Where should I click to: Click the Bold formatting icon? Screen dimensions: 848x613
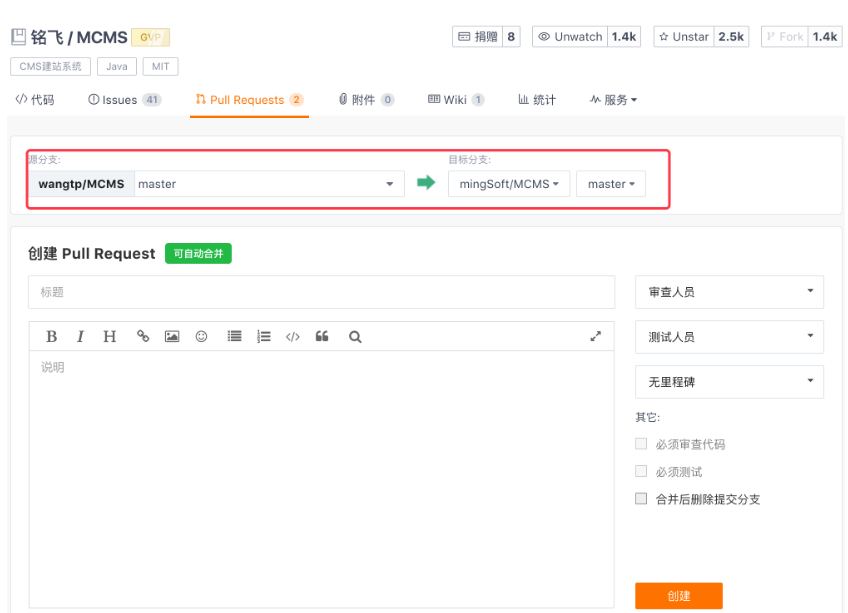coord(52,337)
